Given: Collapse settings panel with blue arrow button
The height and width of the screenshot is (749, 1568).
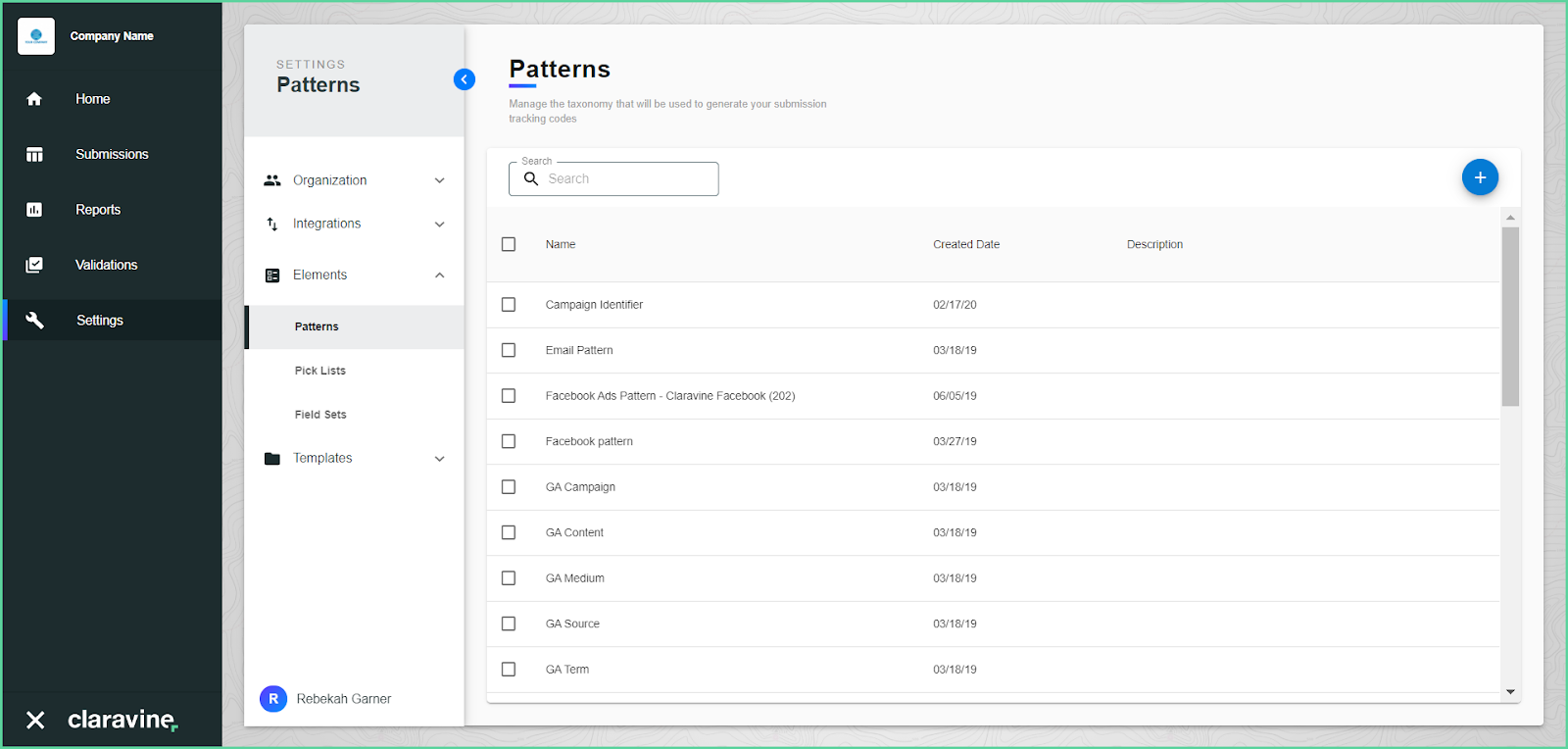Looking at the screenshot, I should point(465,79).
